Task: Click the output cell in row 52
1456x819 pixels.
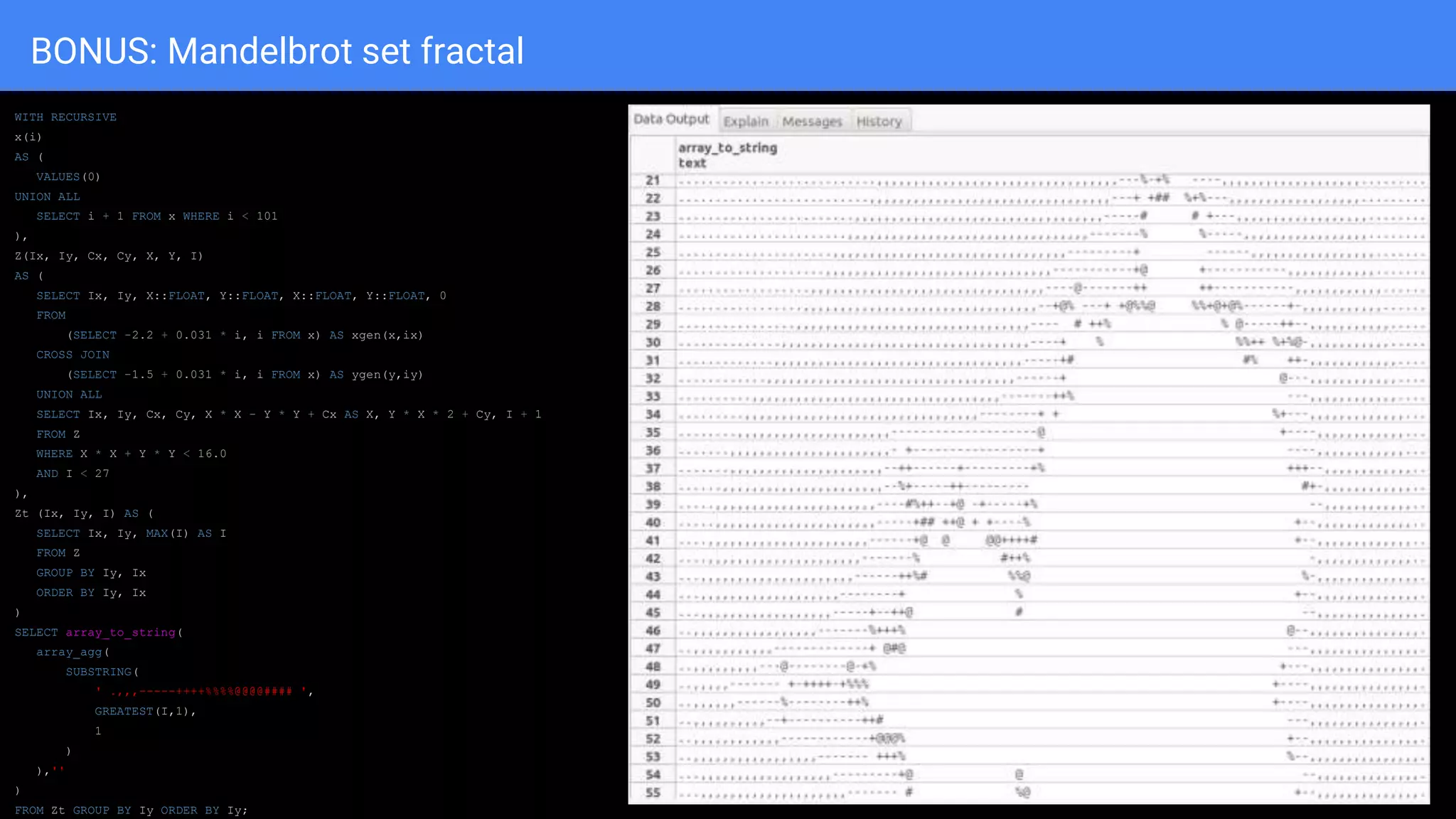Action: click(x=1051, y=739)
